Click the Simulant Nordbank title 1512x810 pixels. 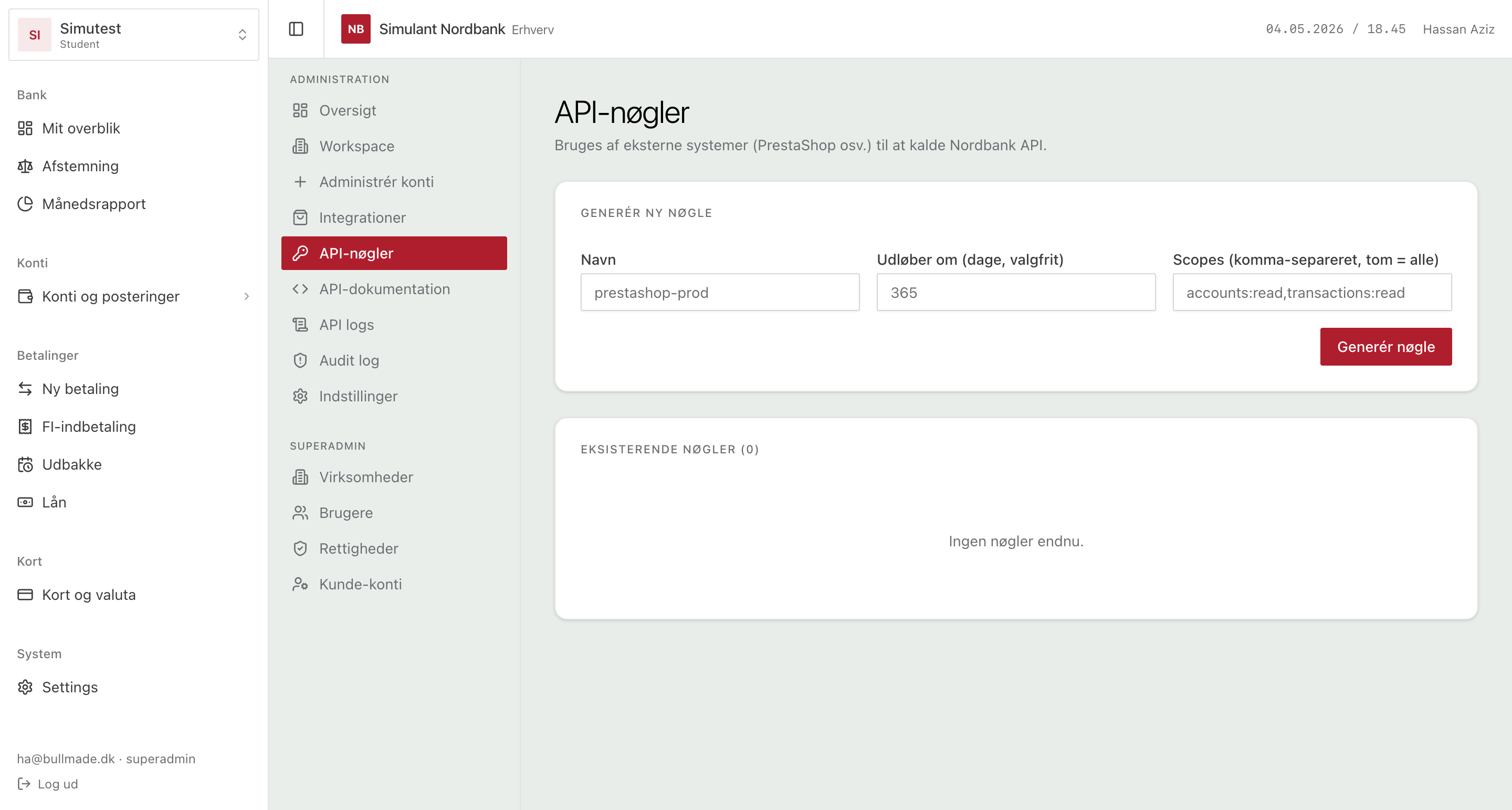[442, 29]
